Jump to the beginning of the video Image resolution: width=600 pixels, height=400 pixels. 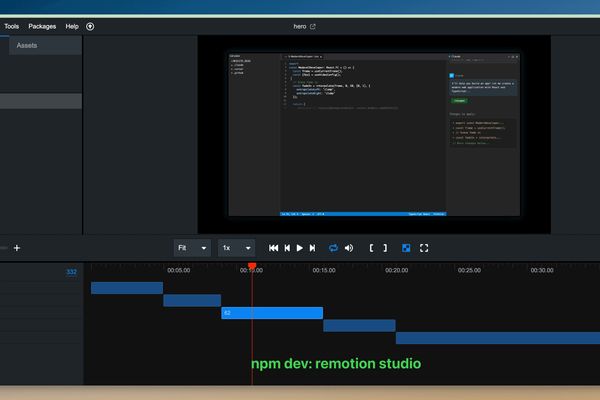tap(273, 248)
